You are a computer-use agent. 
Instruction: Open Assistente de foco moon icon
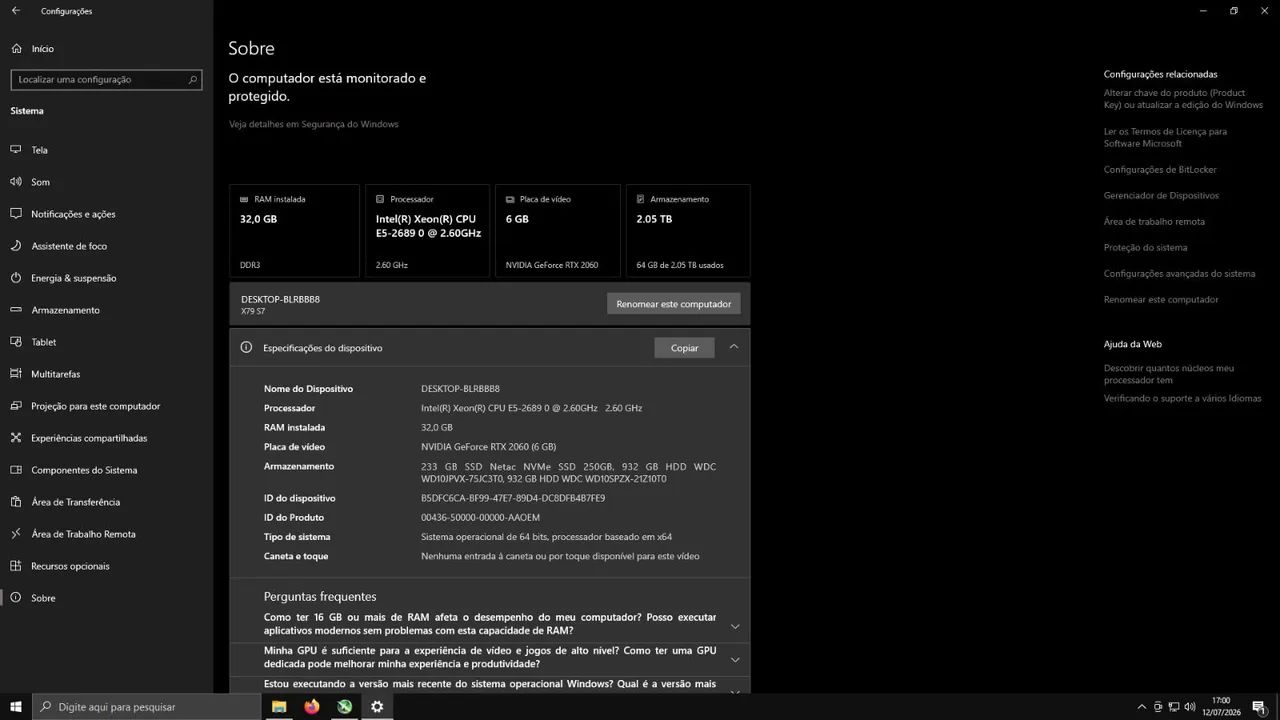point(15,246)
